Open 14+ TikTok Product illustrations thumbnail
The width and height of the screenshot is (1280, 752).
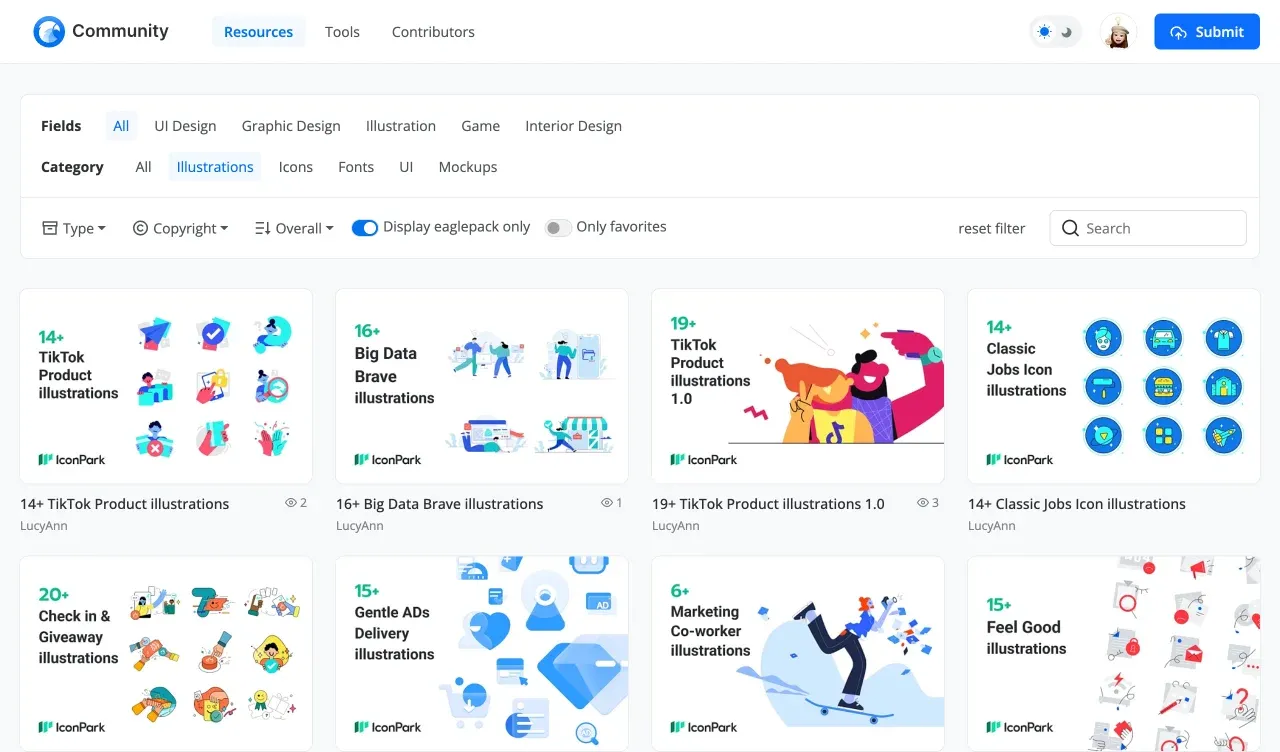(166, 386)
